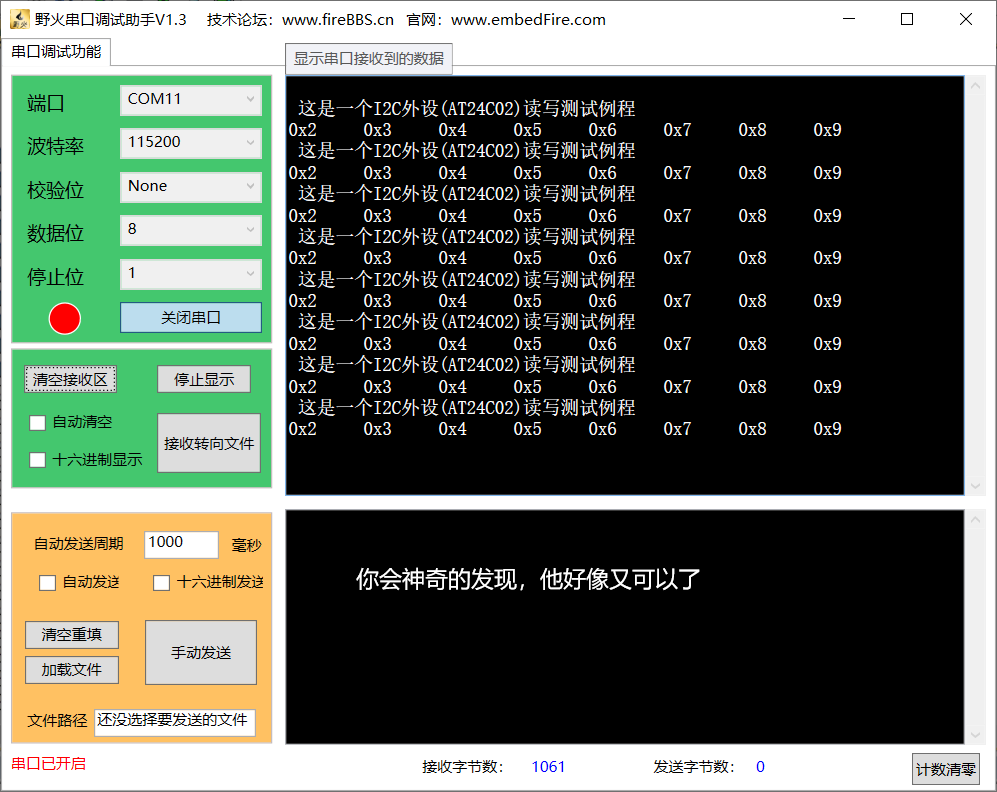The image size is (997, 792).
Task: Select the 串口调试功能 tab
Action: [x=56, y=52]
